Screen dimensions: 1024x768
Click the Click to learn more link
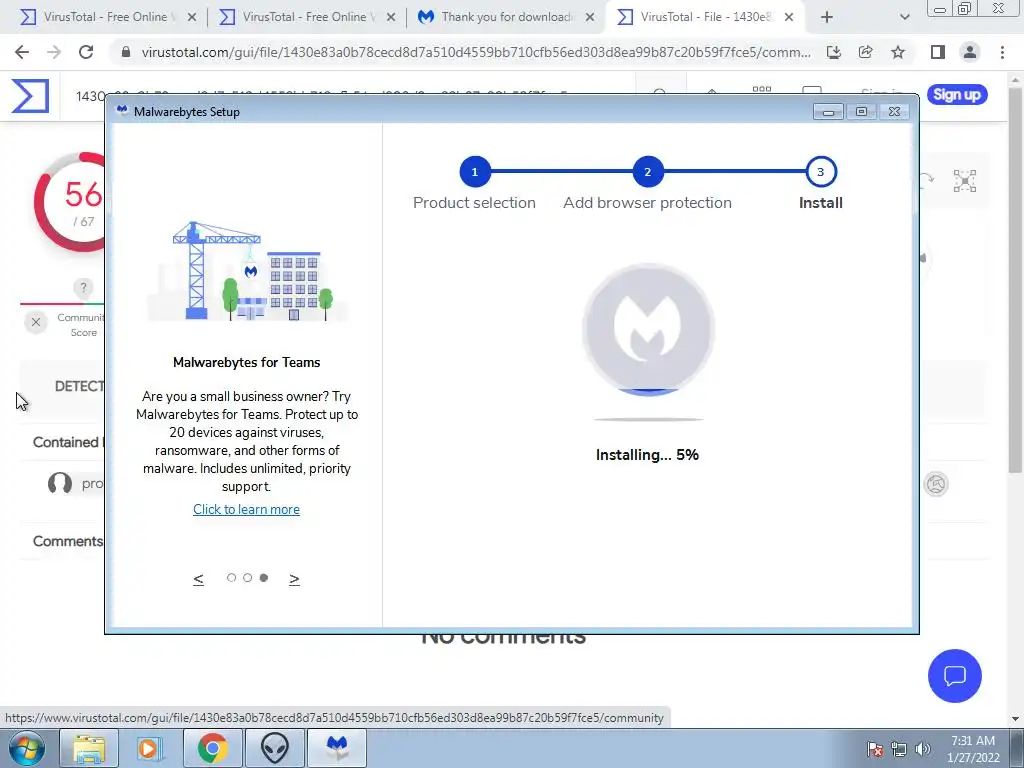tap(246, 509)
